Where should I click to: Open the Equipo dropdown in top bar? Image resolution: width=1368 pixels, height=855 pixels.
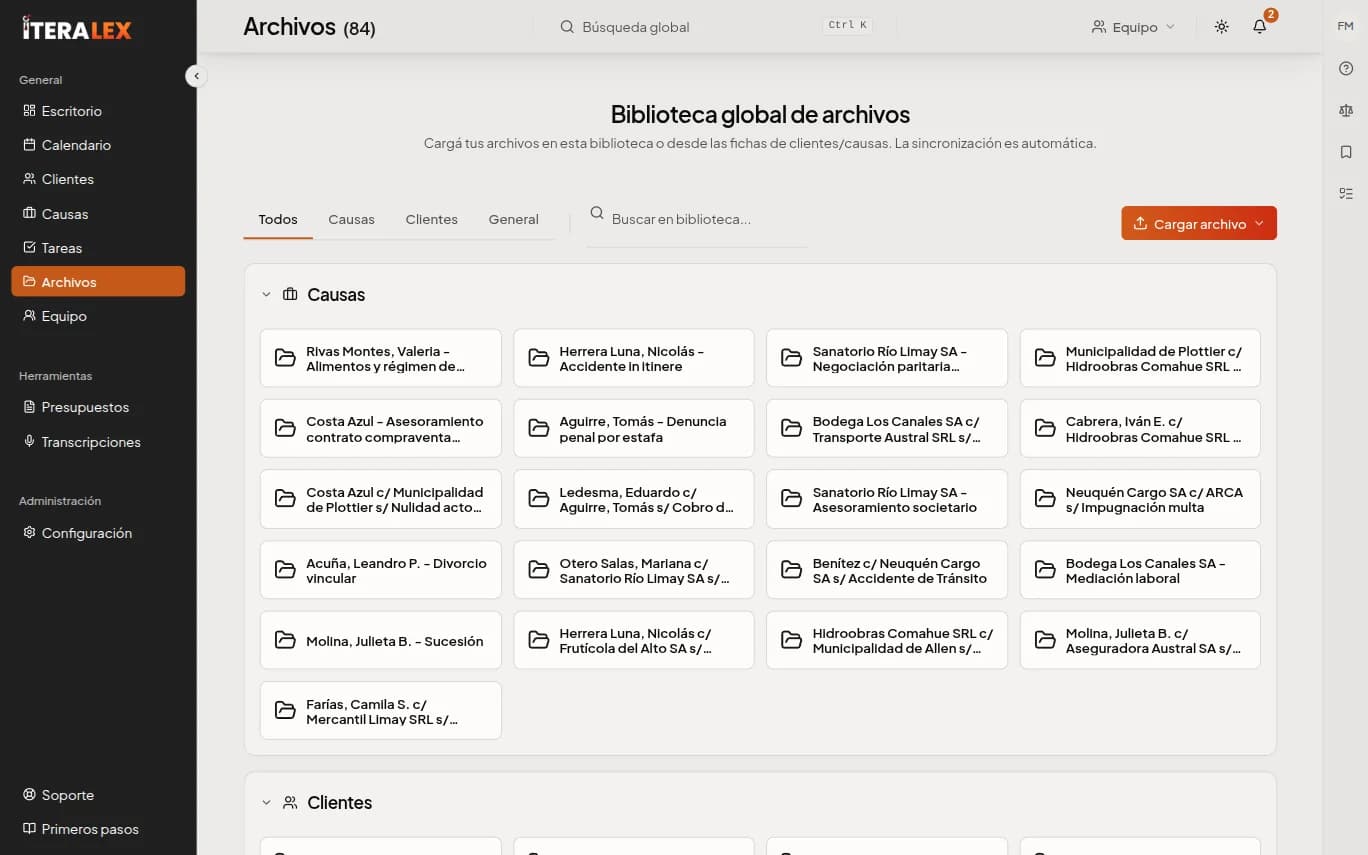pyautogui.click(x=1133, y=27)
